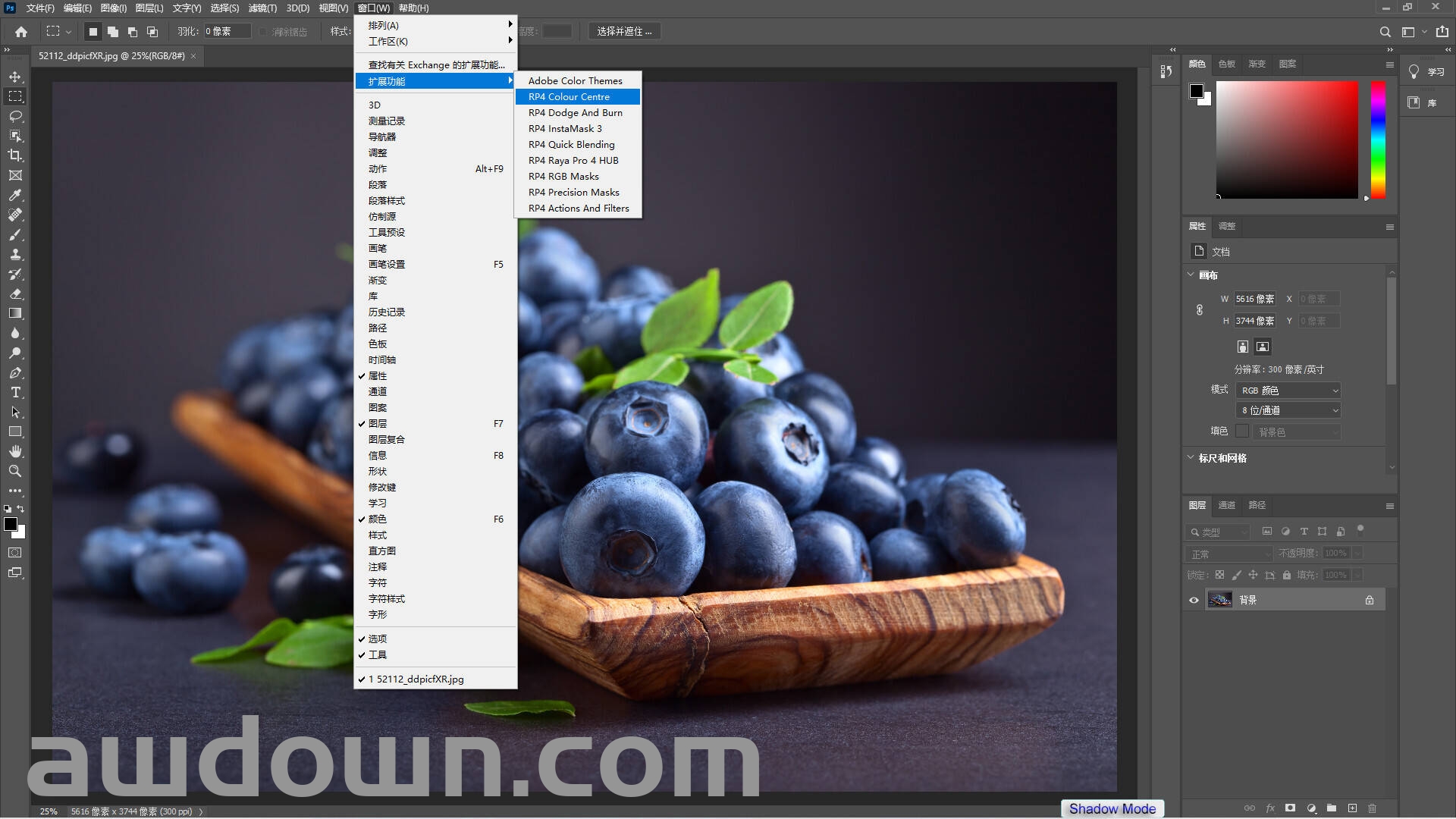The height and width of the screenshot is (819, 1456).
Task: Select the Move tool
Action: 15,77
